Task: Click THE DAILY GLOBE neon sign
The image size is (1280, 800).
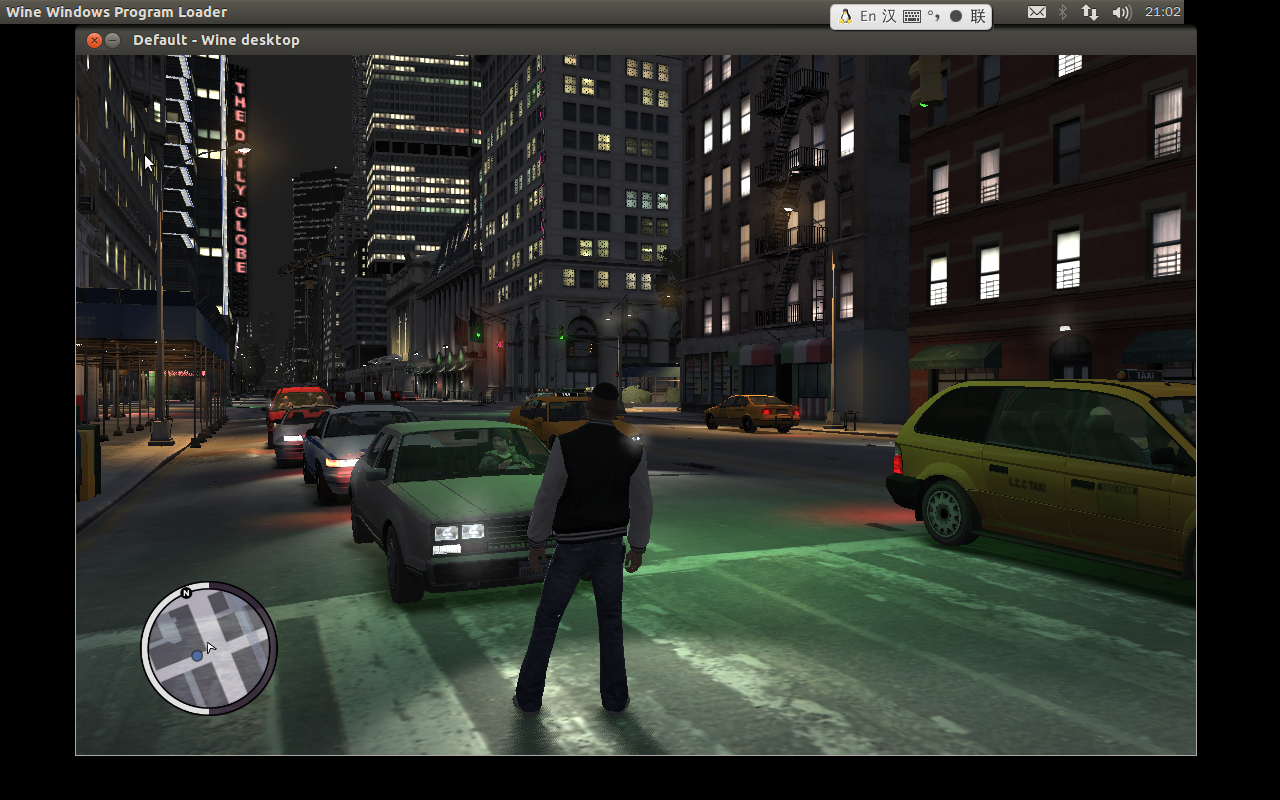Action: point(240,177)
